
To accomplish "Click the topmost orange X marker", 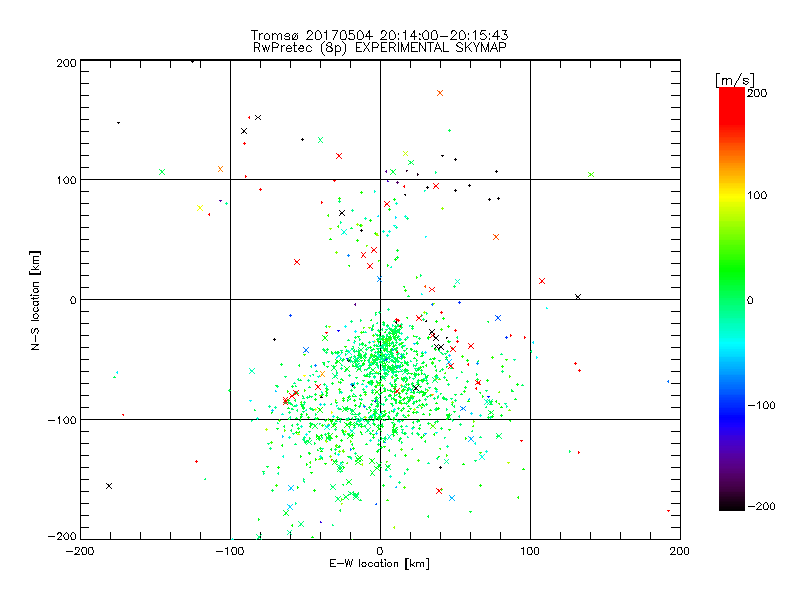I will tap(440, 93).
